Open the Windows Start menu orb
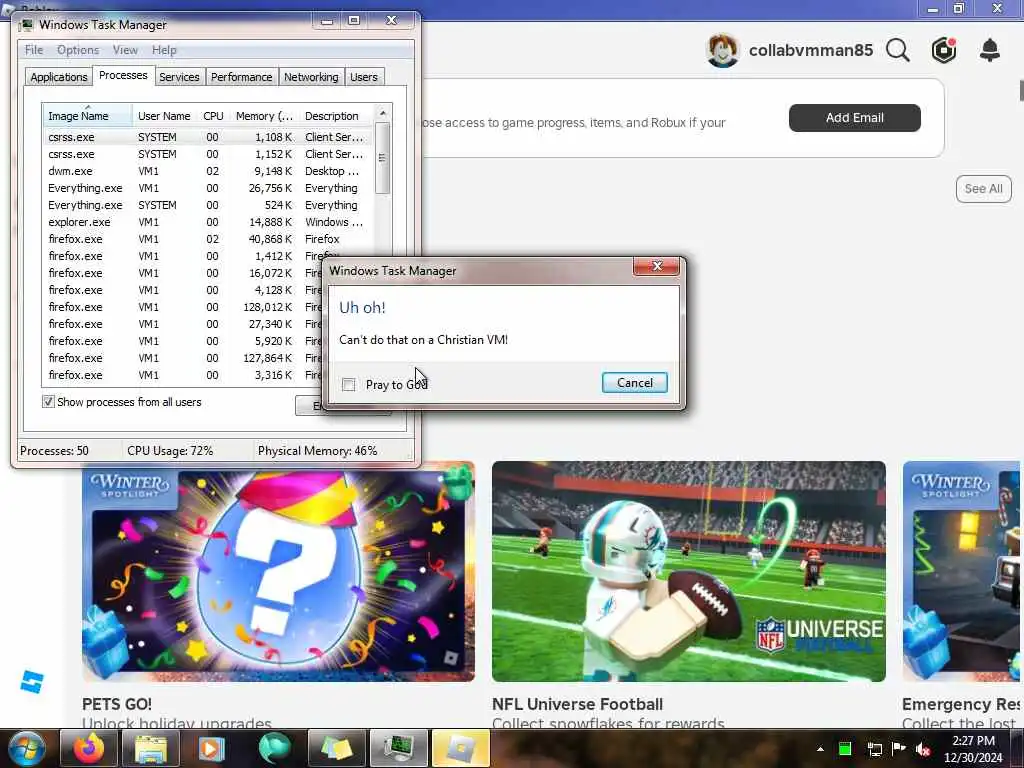The width and height of the screenshot is (1024, 768). (26, 748)
